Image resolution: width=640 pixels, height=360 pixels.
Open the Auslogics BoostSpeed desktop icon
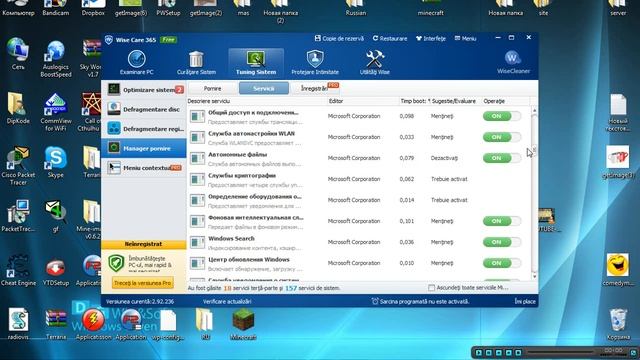click(56, 58)
